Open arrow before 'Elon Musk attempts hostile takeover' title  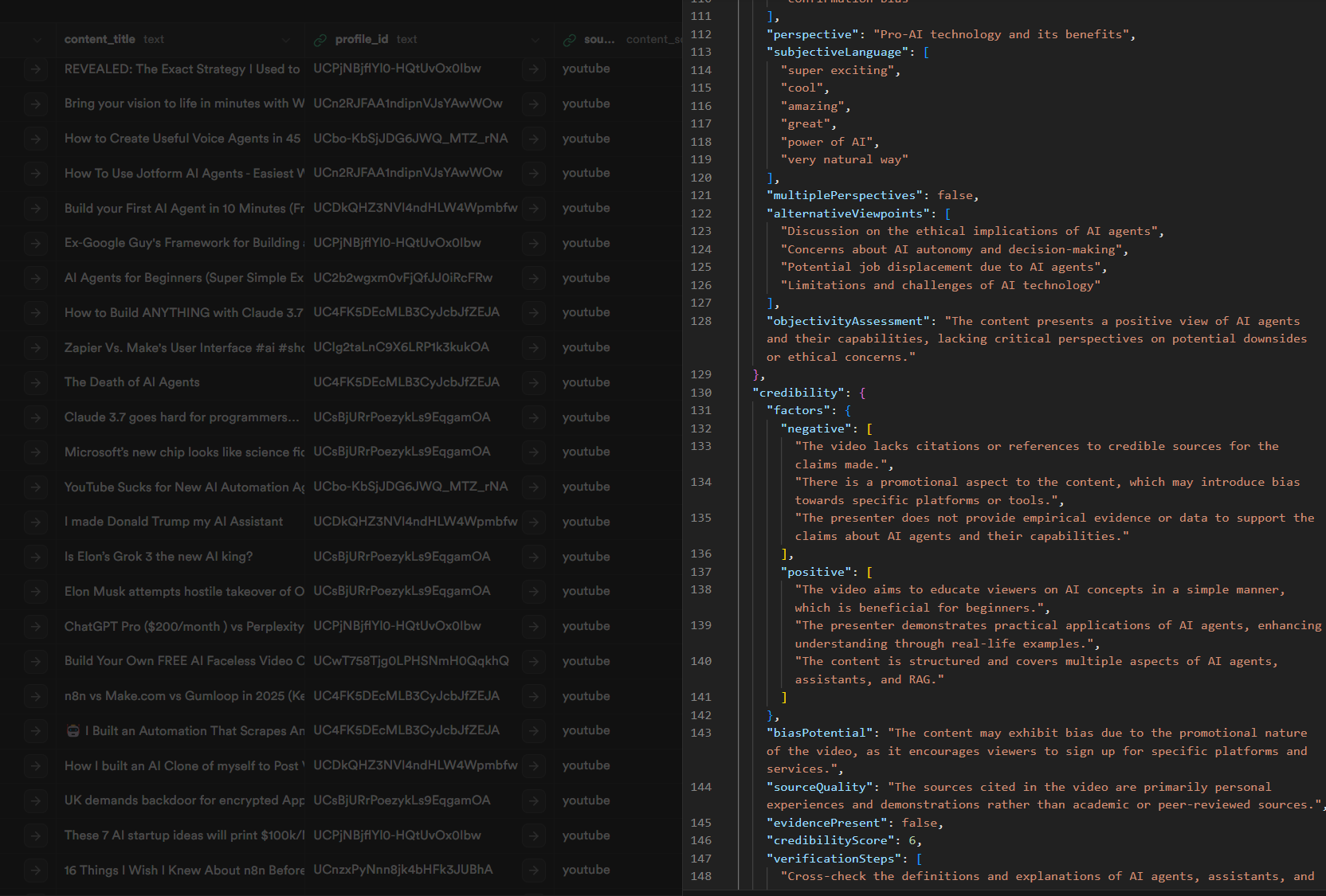(x=35, y=592)
